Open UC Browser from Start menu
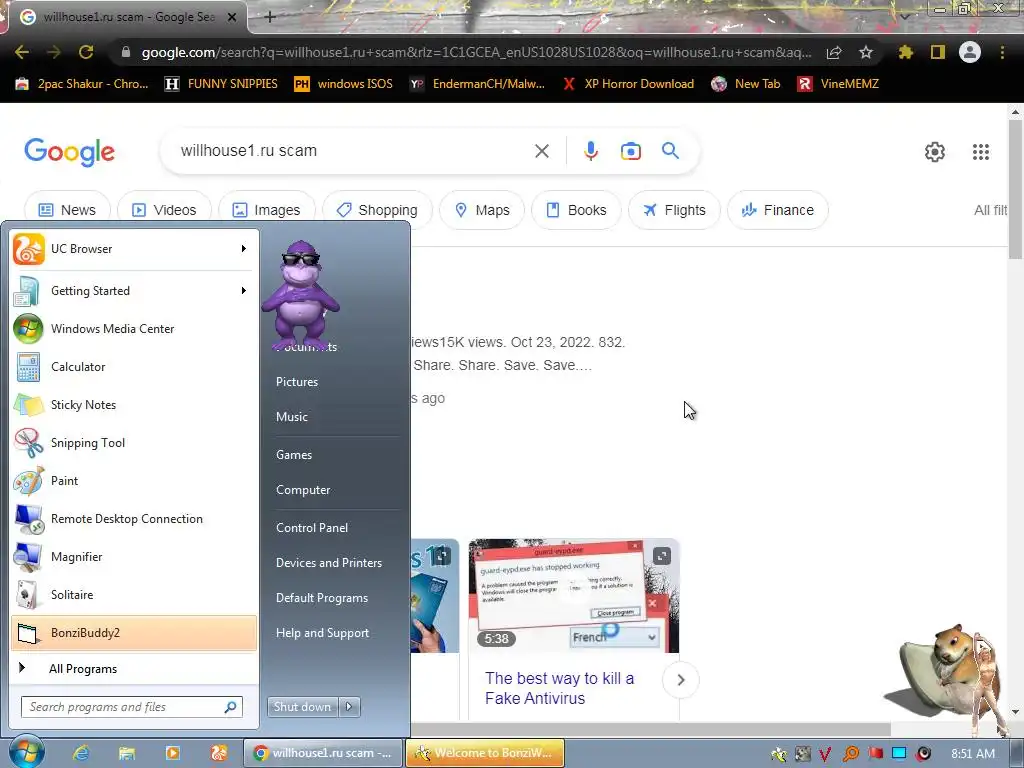This screenshot has height=768, width=1024. point(134,249)
